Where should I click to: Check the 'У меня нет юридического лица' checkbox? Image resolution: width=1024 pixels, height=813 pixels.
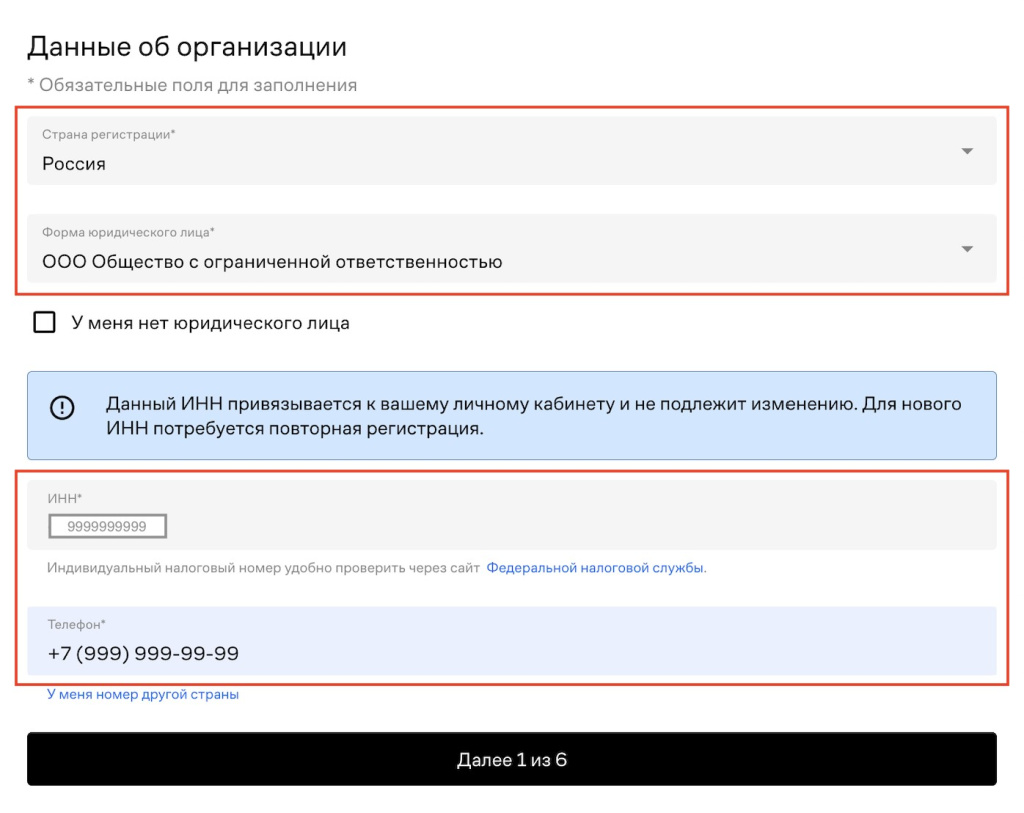click(x=44, y=323)
